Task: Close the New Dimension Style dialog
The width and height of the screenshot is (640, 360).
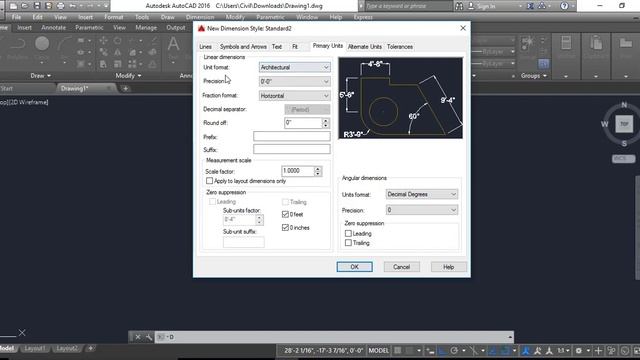Action: [463, 28]
